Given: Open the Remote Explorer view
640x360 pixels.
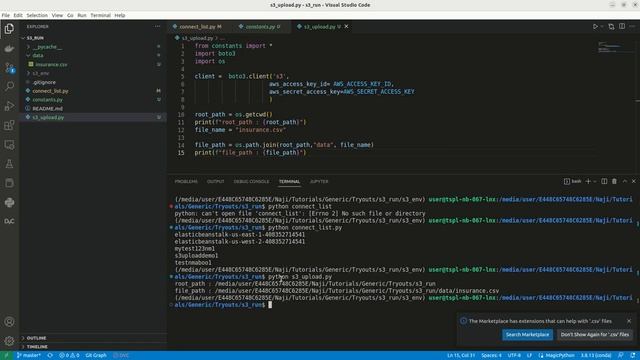Looking at the screenshot, I should point(9,144).
